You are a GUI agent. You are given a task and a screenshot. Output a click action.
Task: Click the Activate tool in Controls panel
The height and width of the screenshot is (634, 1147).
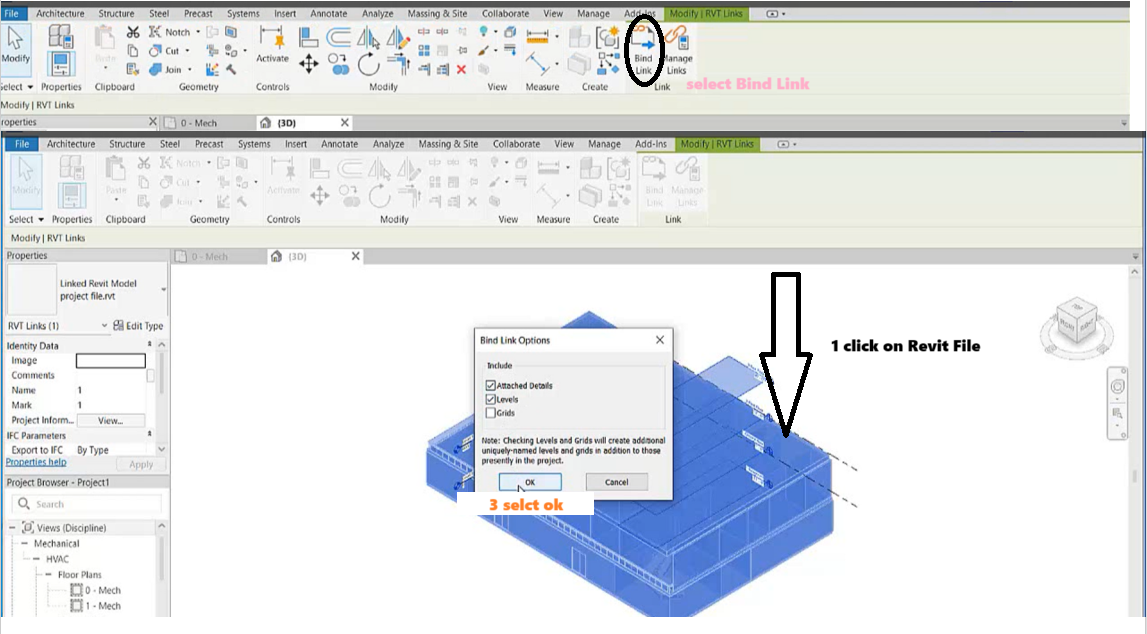click(270, 45)
